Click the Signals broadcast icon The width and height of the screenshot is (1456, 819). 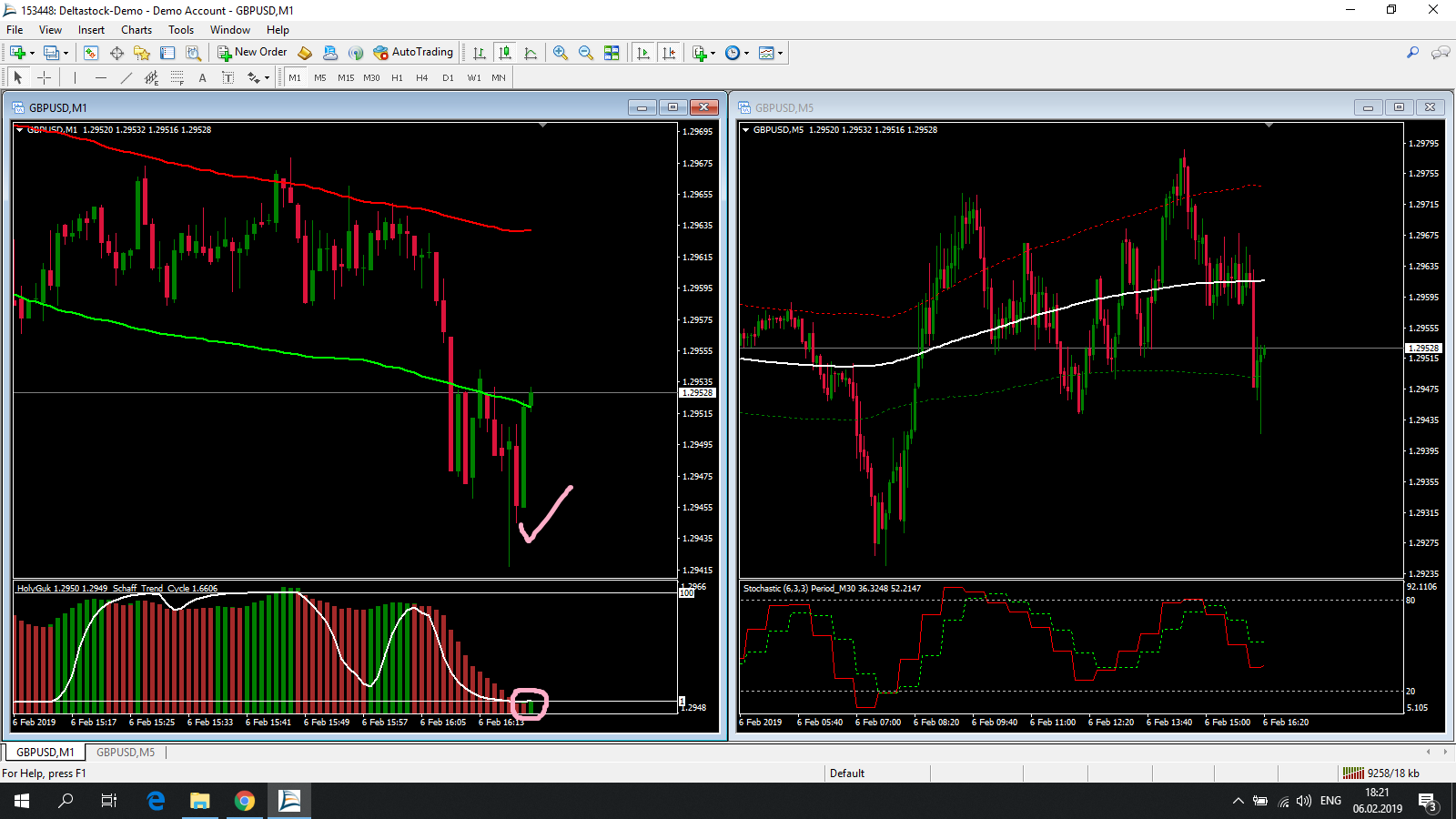tap(356, 53)
